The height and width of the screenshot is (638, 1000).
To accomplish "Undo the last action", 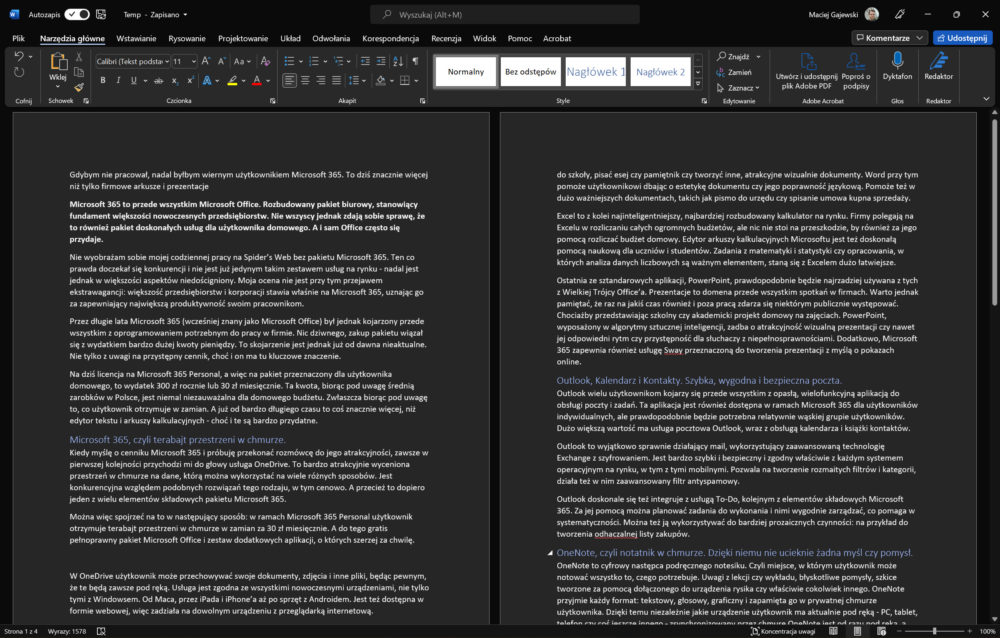I will point(18,57).
